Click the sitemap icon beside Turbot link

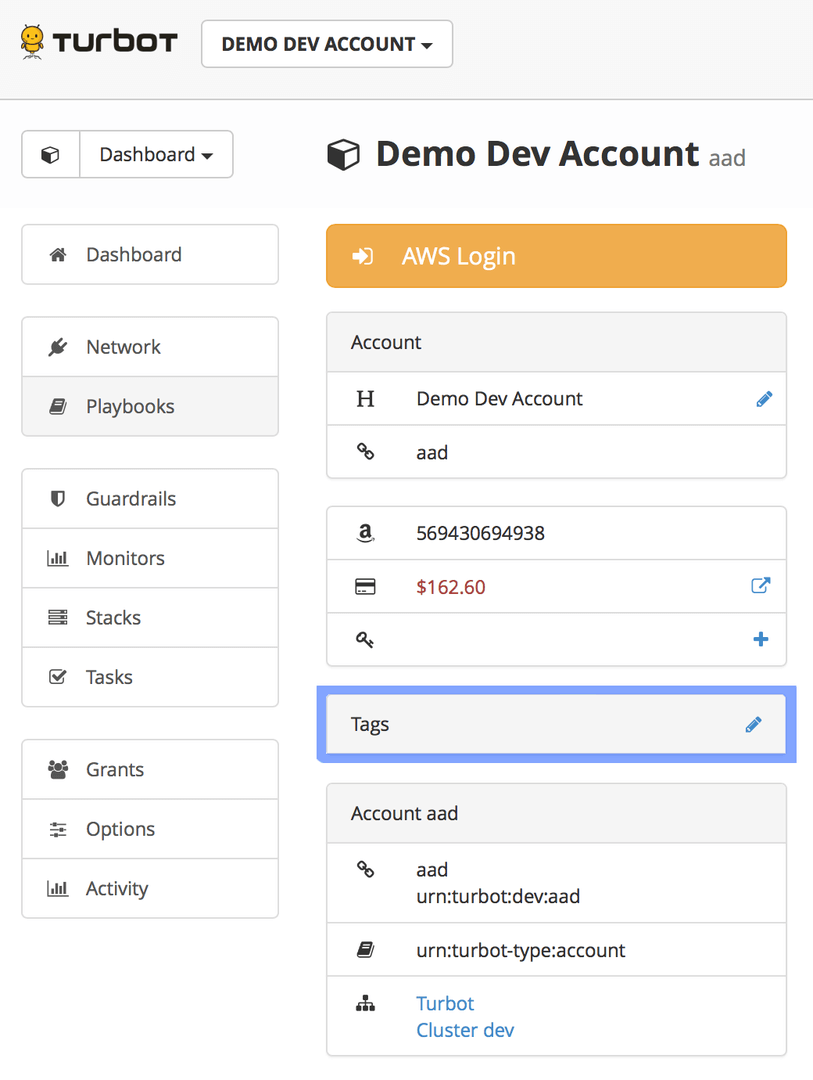click(365, 1004)
